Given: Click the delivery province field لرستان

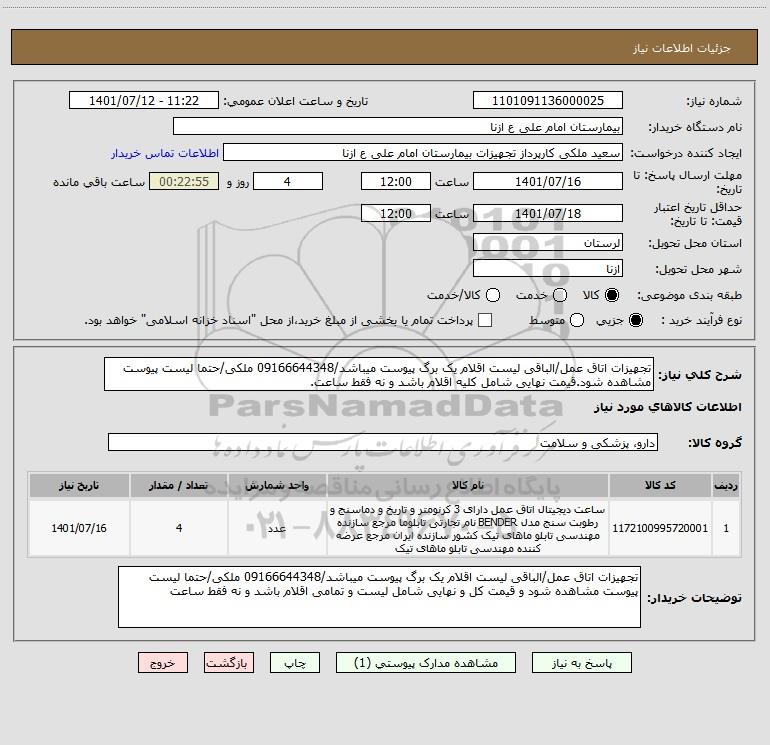Looking at the screenshot, I should pos(548,243).
